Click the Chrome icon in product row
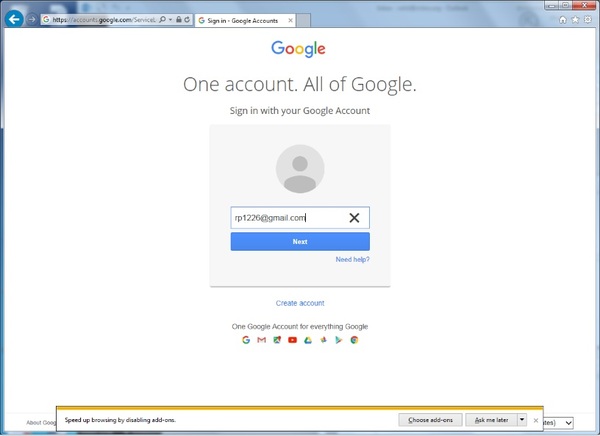This screenshot has height=436, width=600. click(354, 340)
